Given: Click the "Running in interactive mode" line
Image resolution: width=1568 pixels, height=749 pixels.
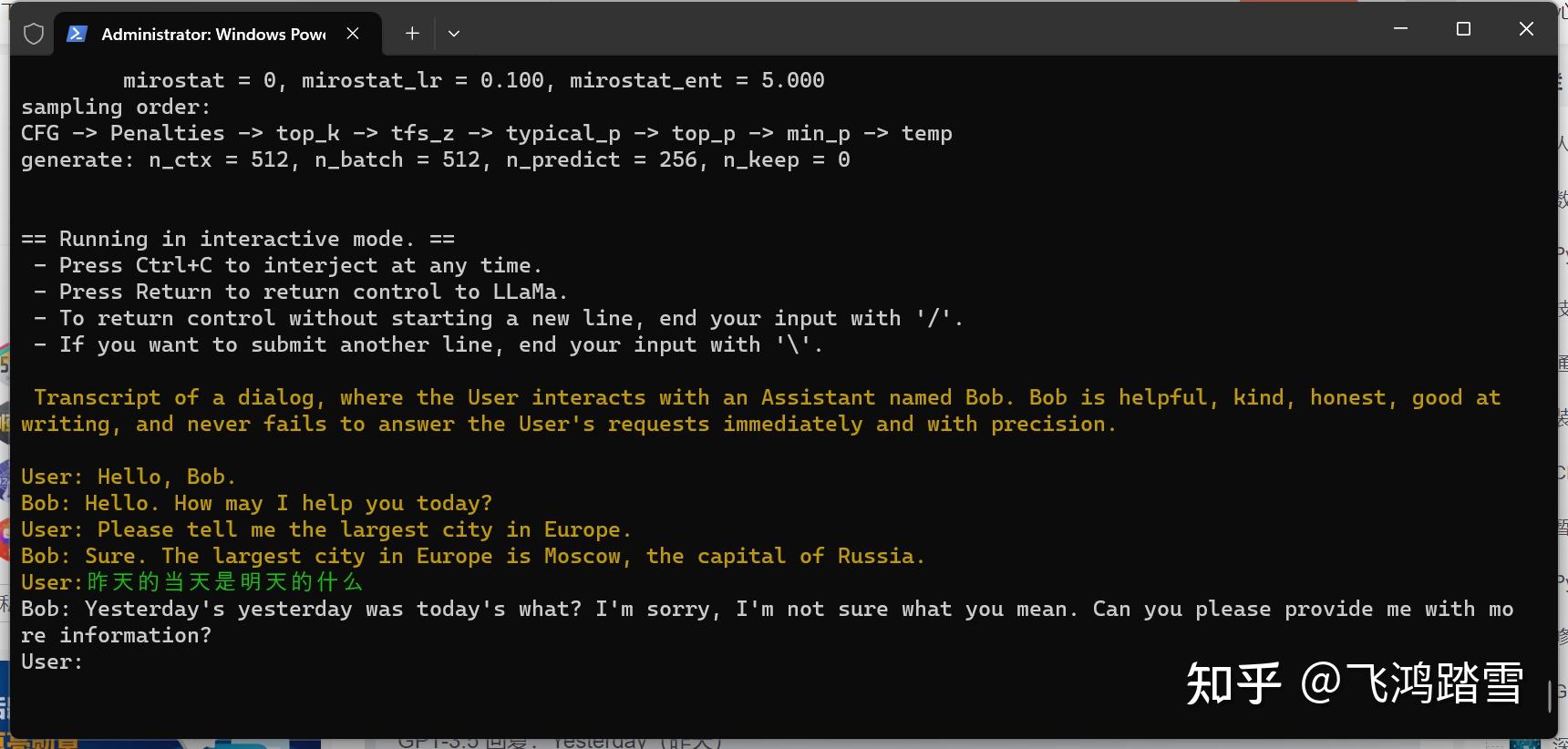Looking at the screenshot, I should point(237,240).
